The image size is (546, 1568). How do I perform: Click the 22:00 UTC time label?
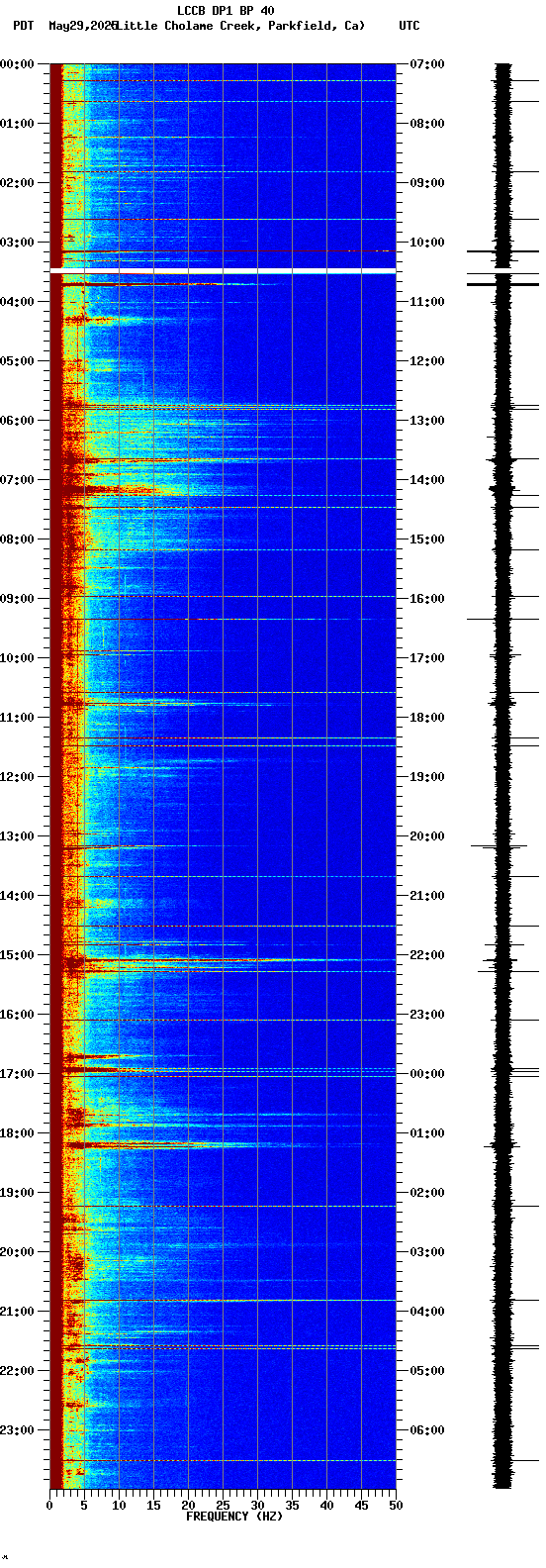coord(426,955)
